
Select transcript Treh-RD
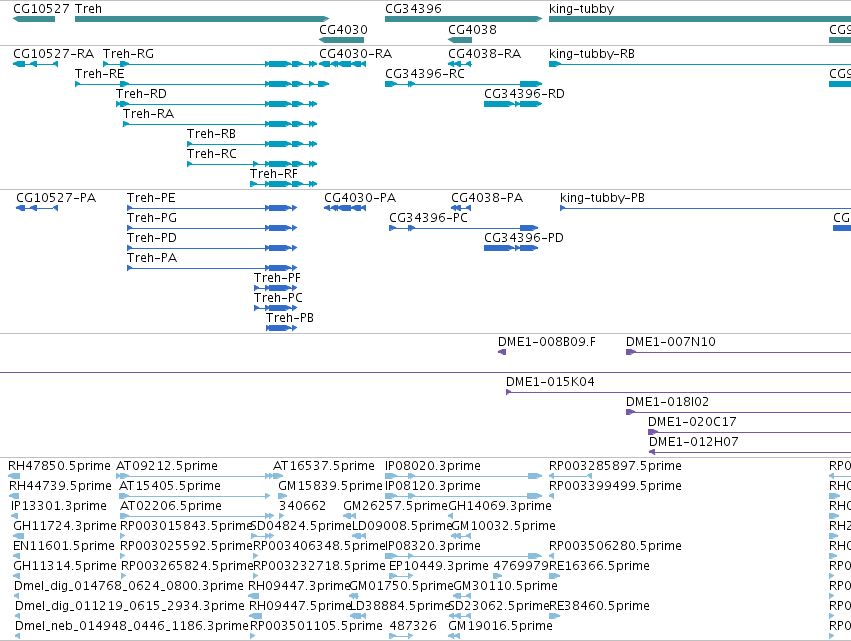(217, 104)
